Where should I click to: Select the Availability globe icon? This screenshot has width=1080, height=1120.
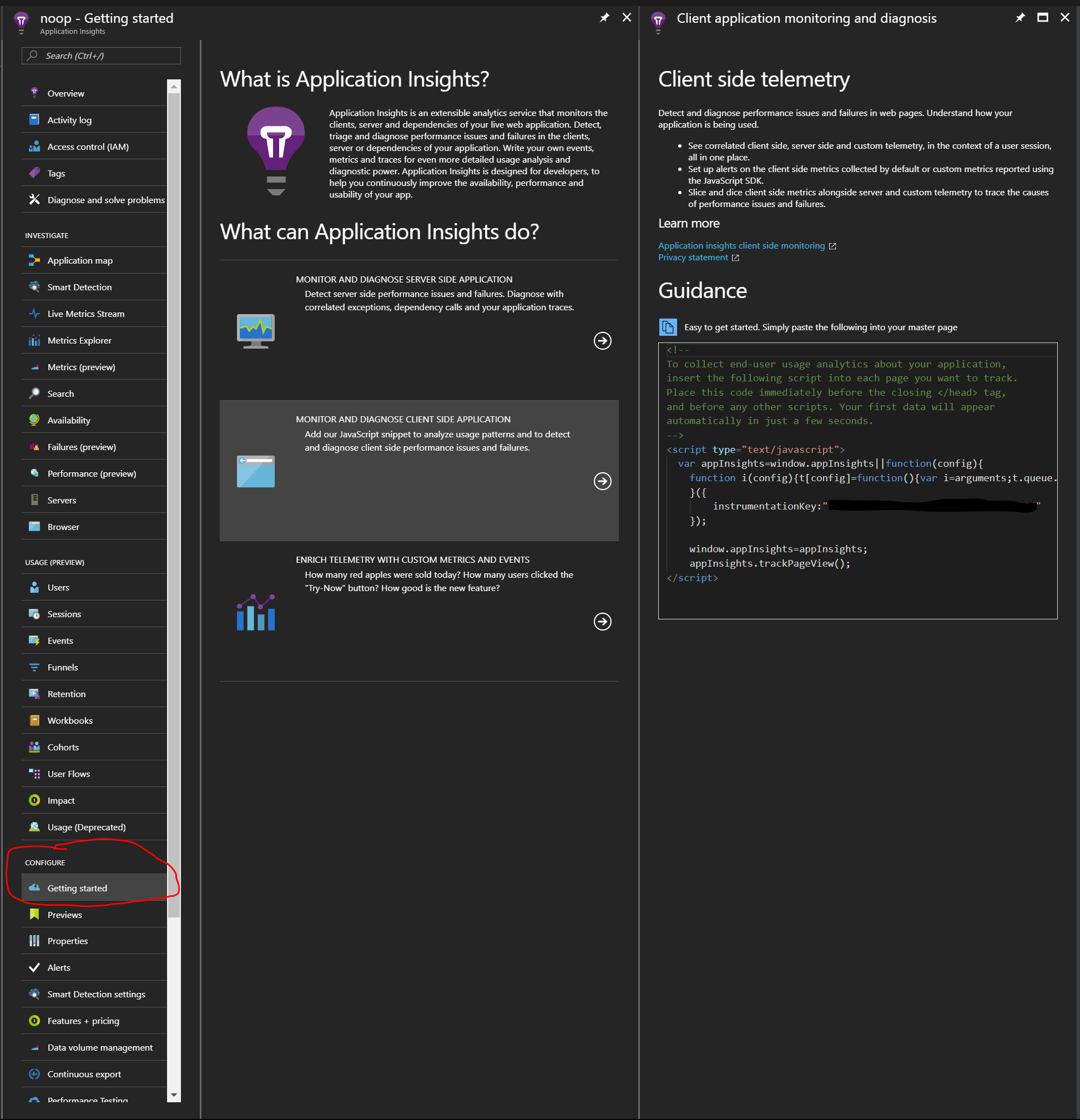35,420
